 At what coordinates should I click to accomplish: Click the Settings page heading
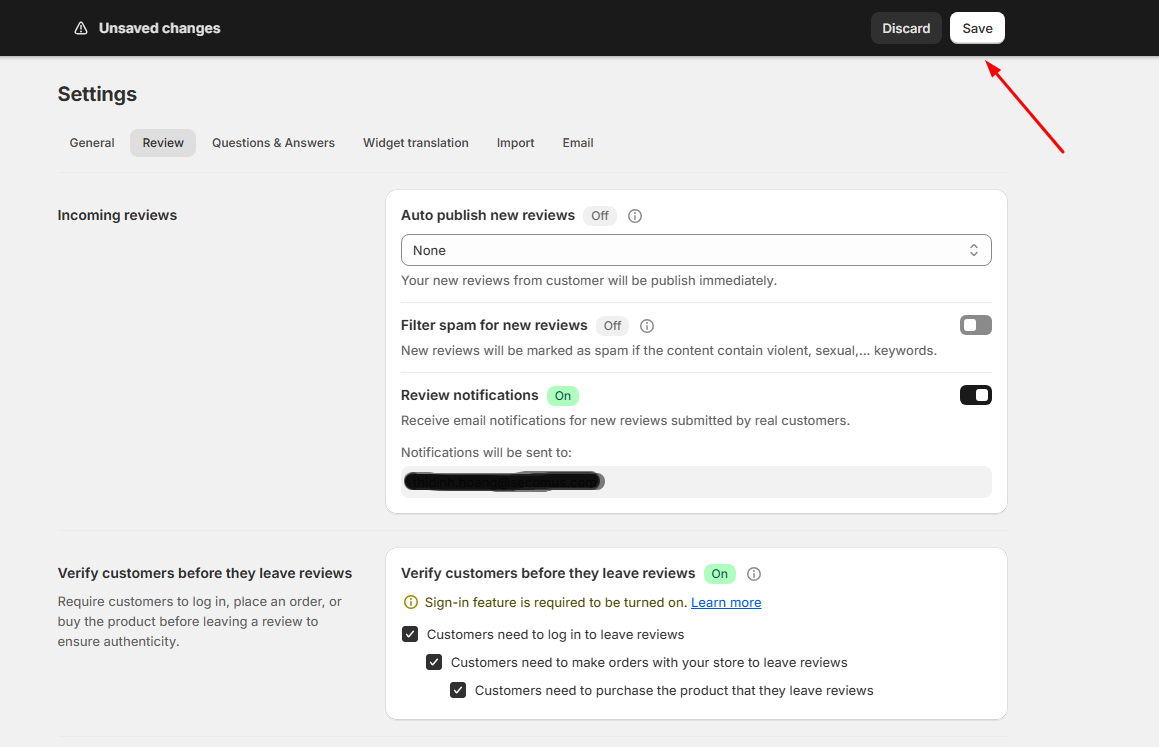coord(98,94)
